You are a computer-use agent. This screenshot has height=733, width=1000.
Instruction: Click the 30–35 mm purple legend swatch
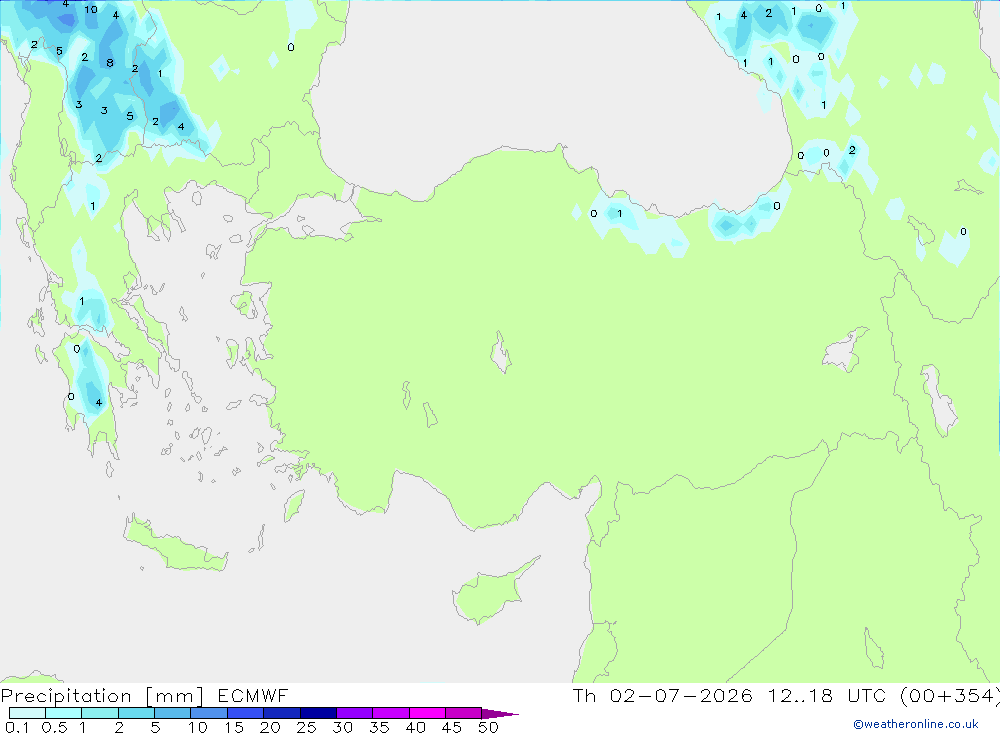tap(354, 713)
